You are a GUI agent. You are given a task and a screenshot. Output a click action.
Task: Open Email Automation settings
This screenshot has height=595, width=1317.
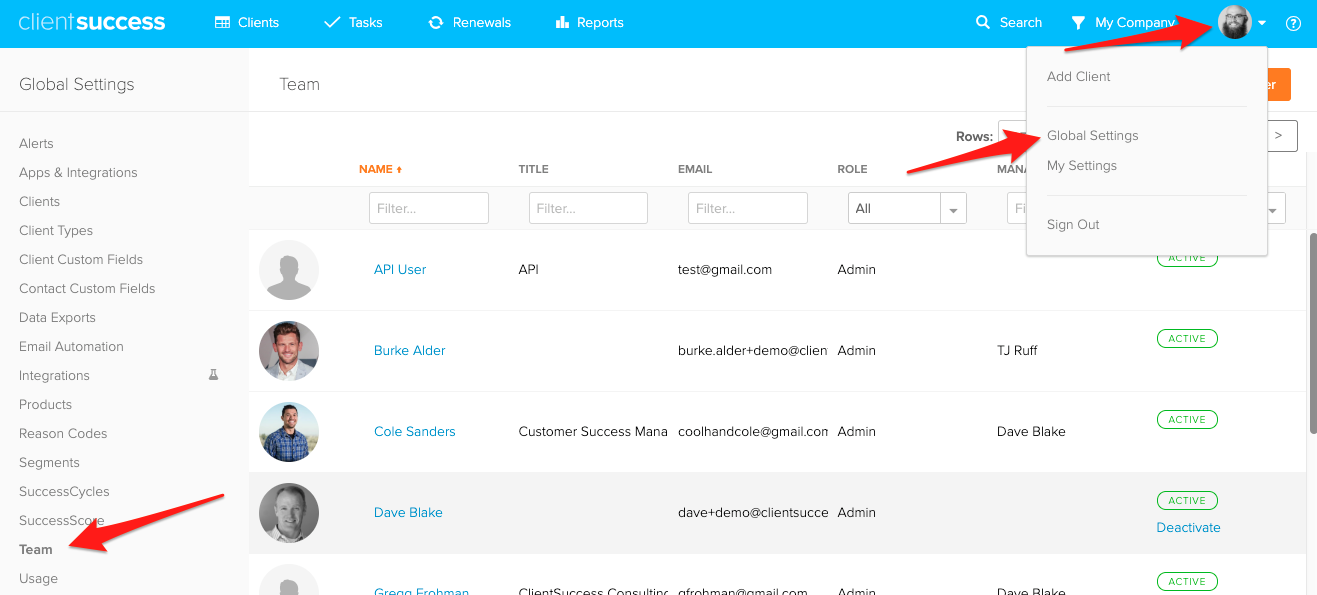pyautogui.click(x=71, y=346)
